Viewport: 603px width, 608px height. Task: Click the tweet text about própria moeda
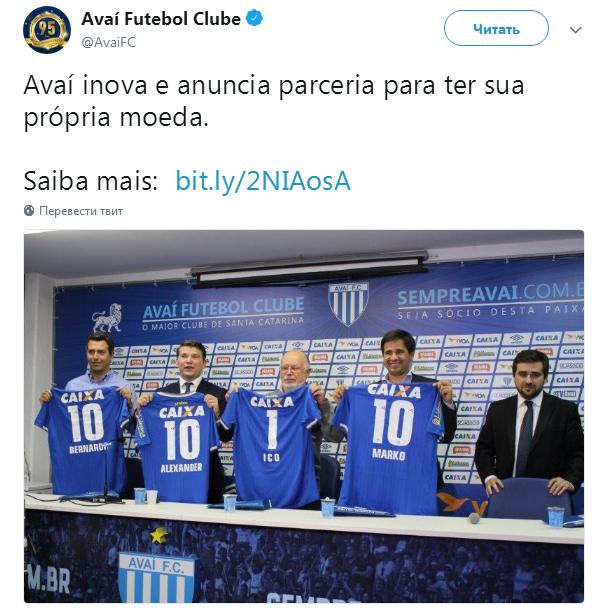274,102
